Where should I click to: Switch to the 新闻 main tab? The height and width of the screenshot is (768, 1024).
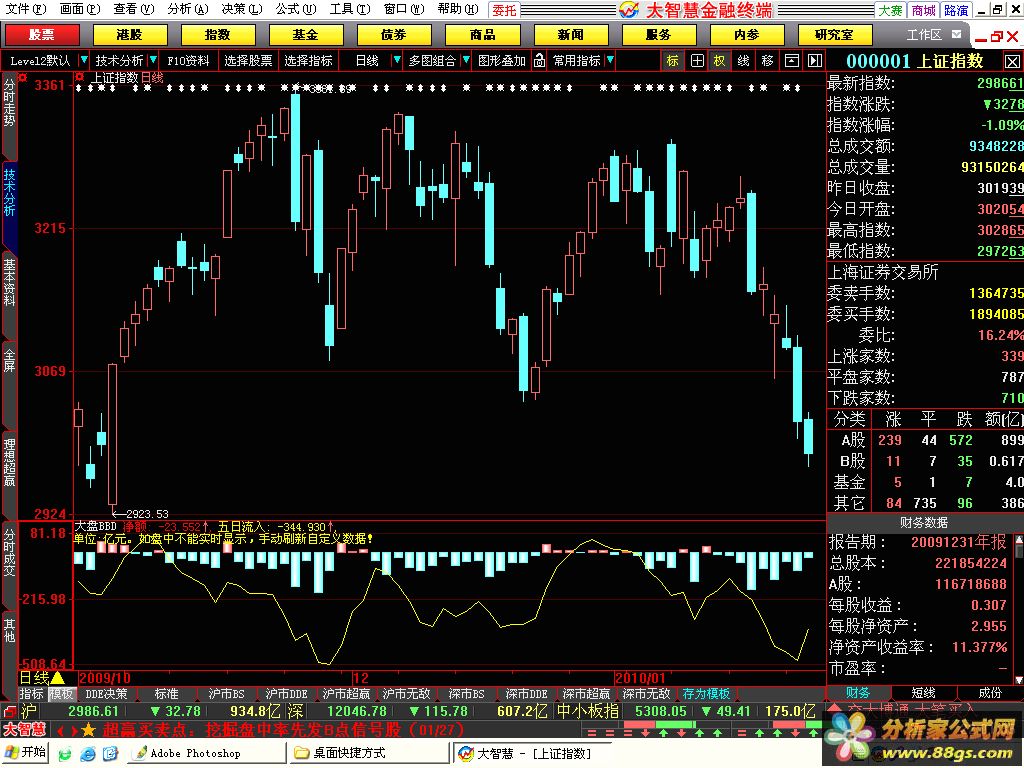[570, 35]
